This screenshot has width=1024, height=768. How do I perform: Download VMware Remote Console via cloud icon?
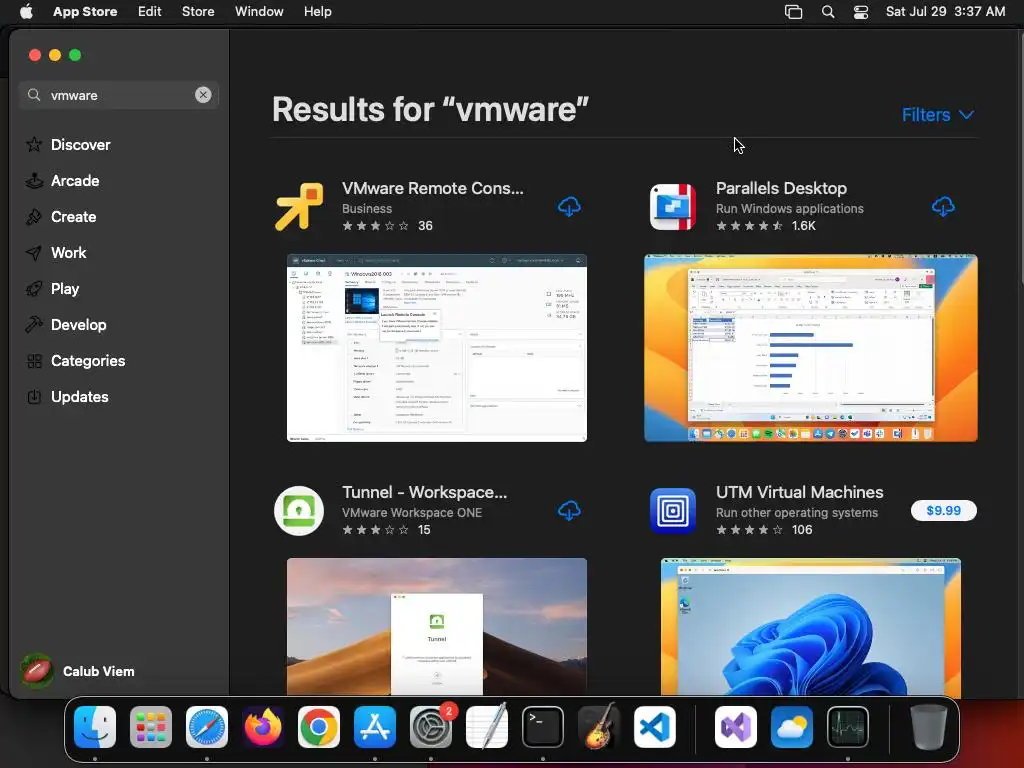569,207
